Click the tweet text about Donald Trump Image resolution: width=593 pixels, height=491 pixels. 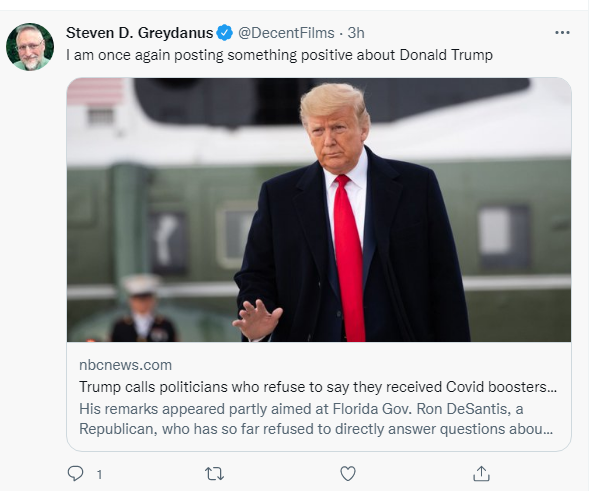click(279, 55)
